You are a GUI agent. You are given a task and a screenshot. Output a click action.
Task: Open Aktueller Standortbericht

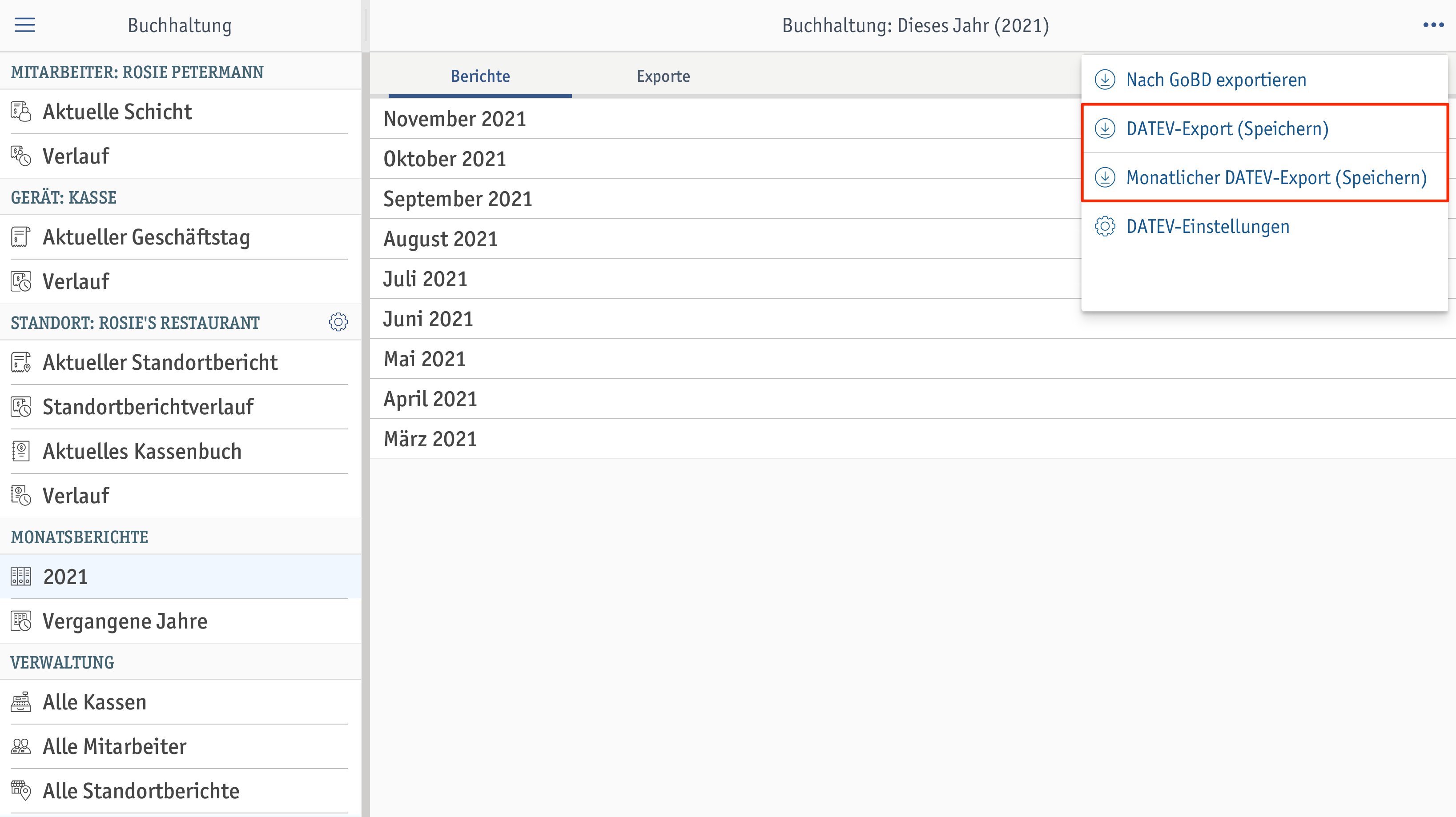pos(180,362)
